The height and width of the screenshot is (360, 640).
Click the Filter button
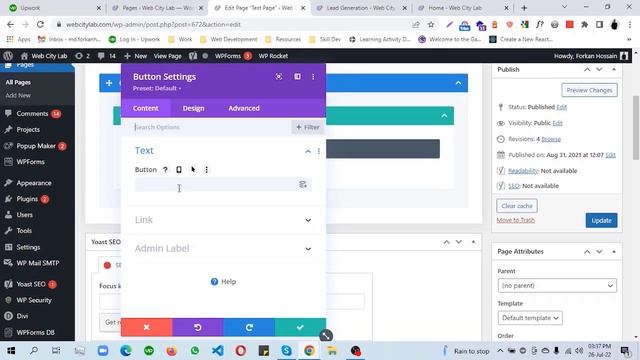tap(308, 127)
